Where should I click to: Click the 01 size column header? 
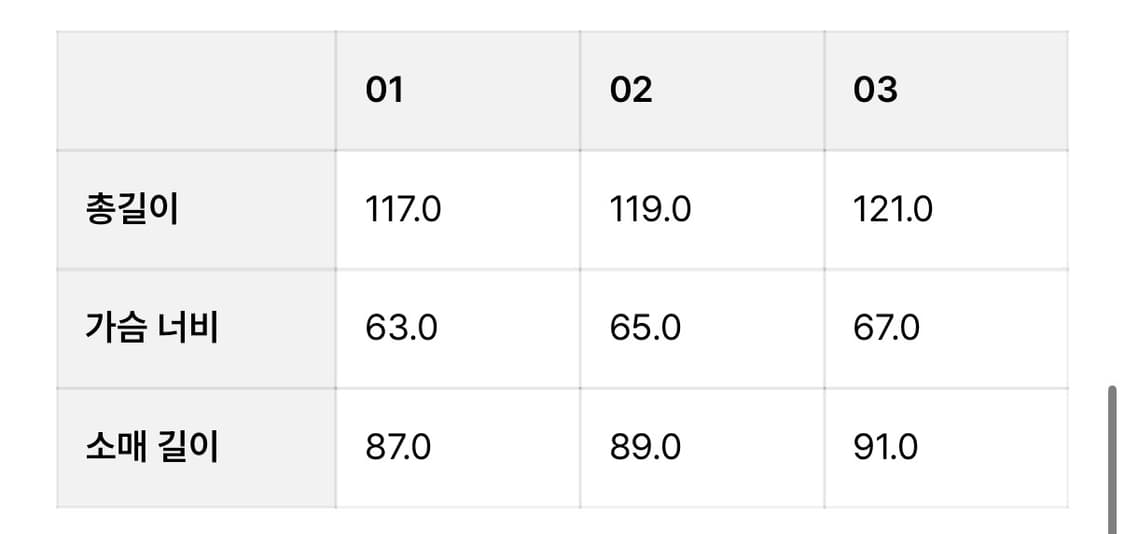coord(385,91)
